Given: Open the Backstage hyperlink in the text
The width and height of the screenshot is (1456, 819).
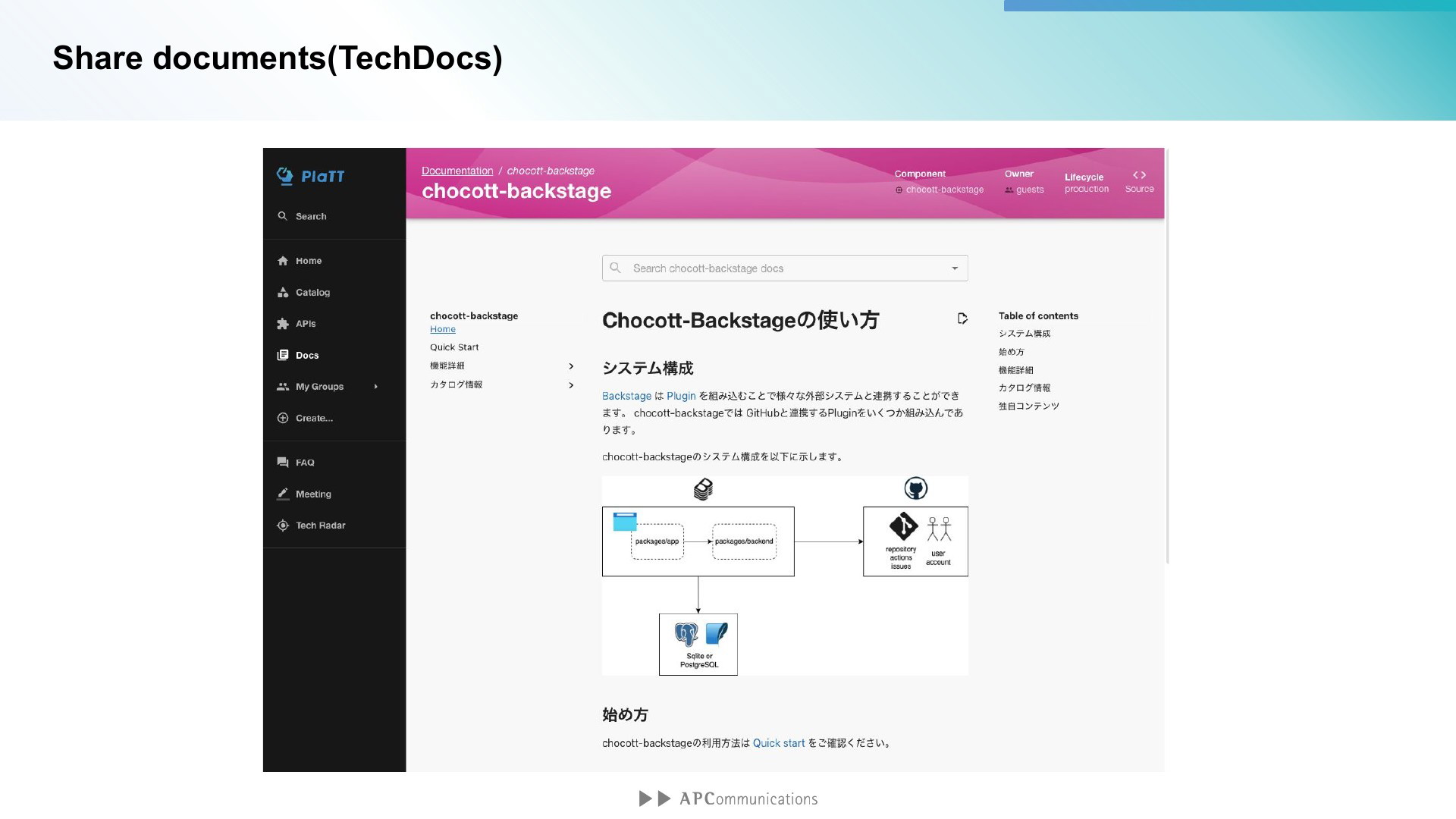Looking at the screenshot, I should (x=626, y=396).
